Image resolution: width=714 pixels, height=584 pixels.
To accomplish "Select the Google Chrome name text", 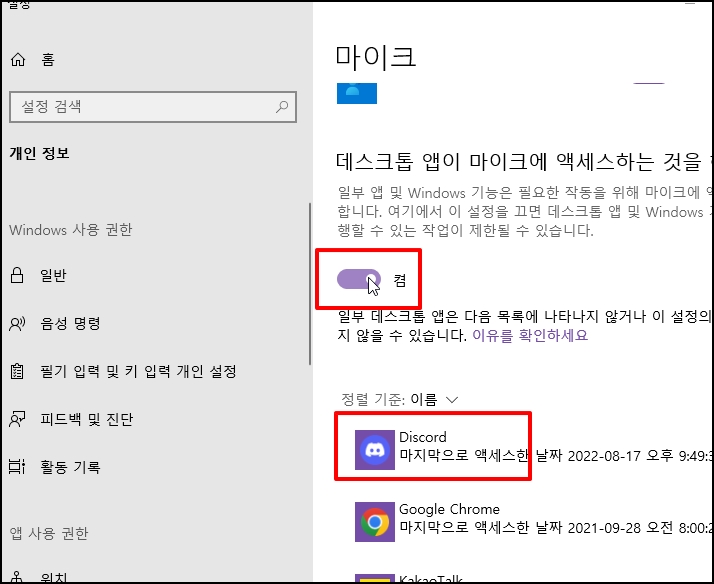I will 449,509.
